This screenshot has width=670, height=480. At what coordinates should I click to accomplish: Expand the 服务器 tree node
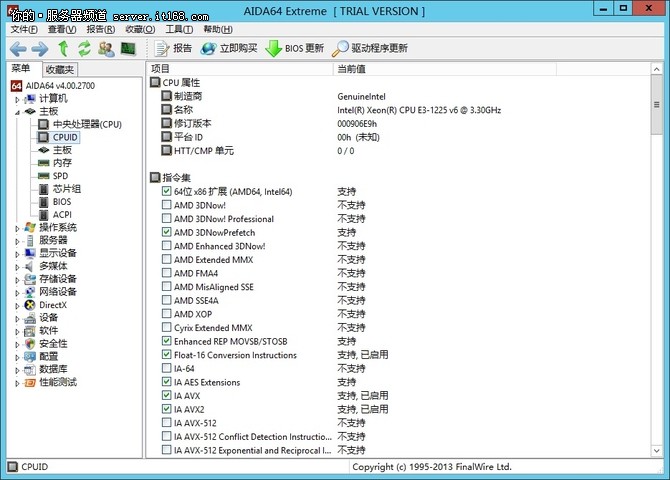click(x=18, y=241)
